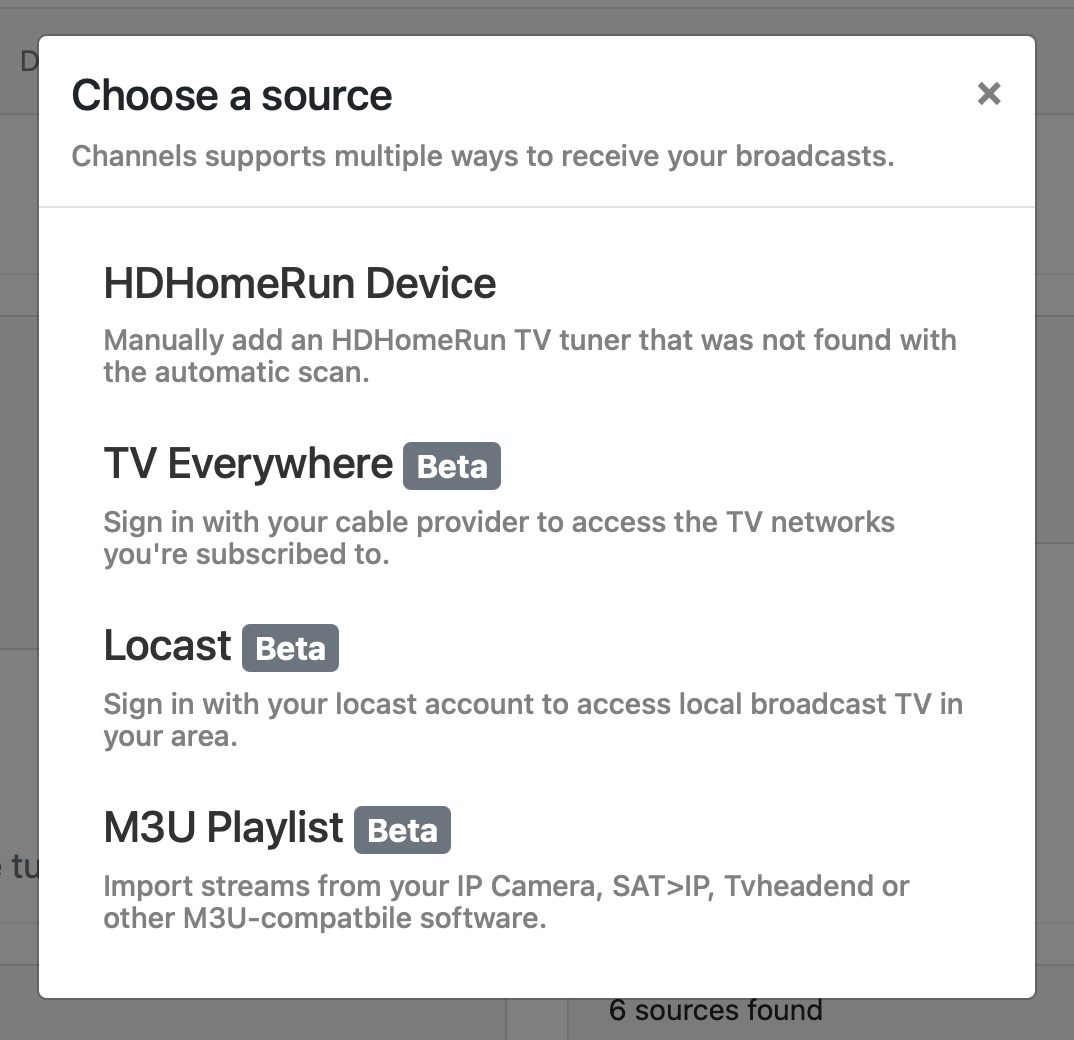Click the 'Manually add an HDHomeRun TV tuner' description

click(529, 340)
